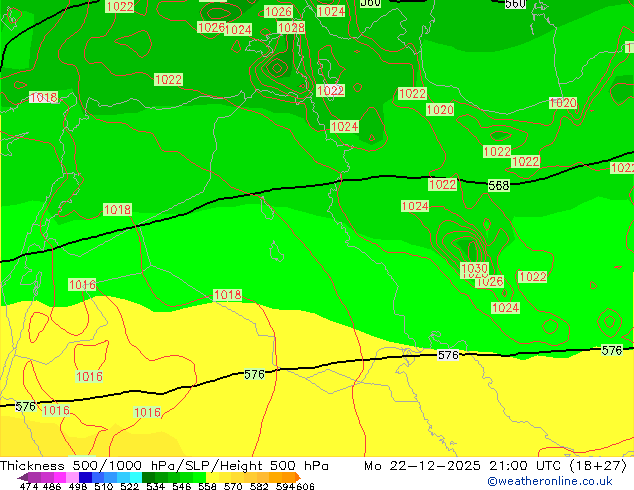634x490 pixels.
Task: Click the map title 'Thickness 500/1000 hPa/SLP/Height 500 hPa'
Action: point(164,466)
